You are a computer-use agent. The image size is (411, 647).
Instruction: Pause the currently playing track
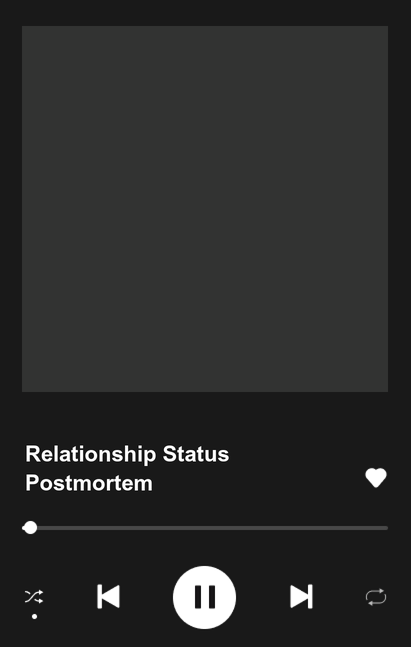204,597
